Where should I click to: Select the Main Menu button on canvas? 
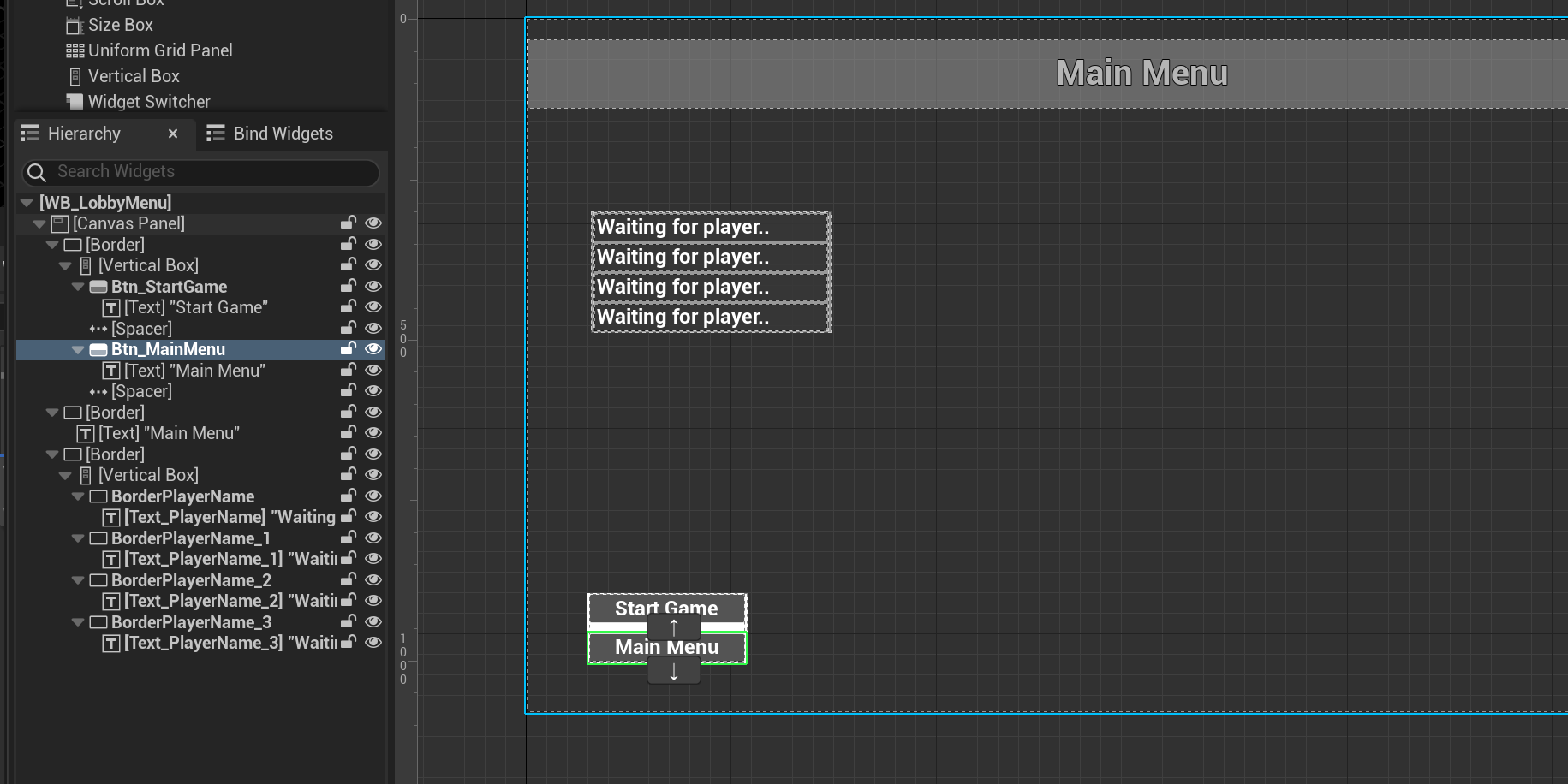coord(666,648)
